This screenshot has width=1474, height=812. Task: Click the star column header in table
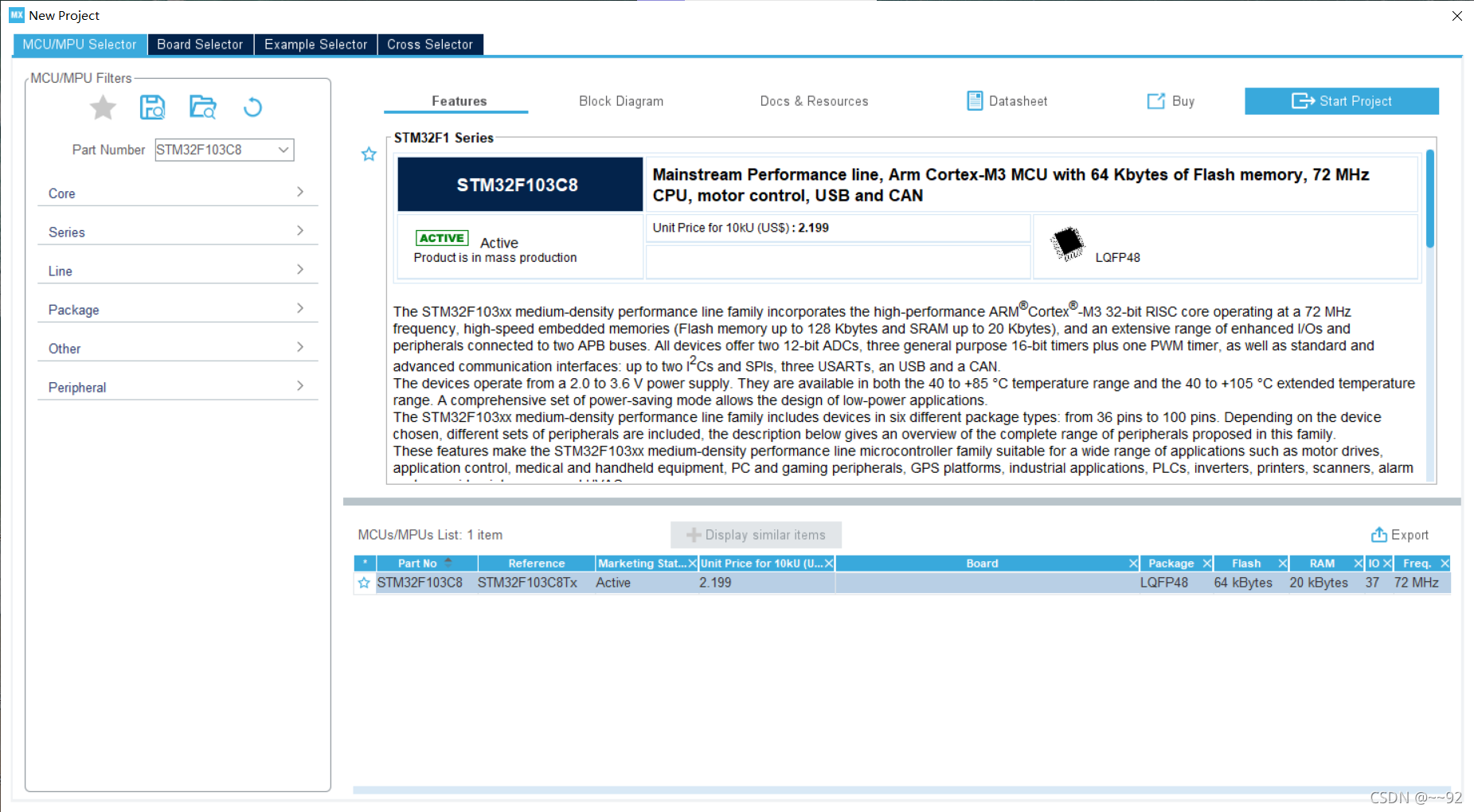(365, 564)
